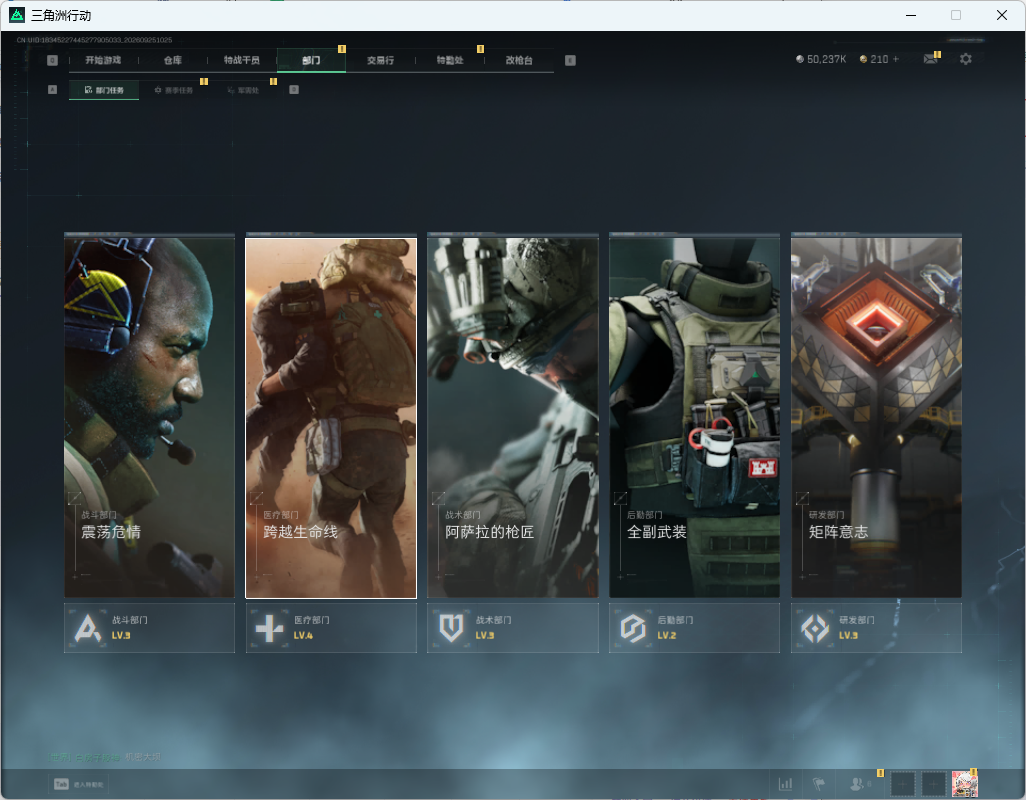Click the 战斗部门 LV.3 emblem icon
This screenshot has width=1026, height=800.
[88, 629]
